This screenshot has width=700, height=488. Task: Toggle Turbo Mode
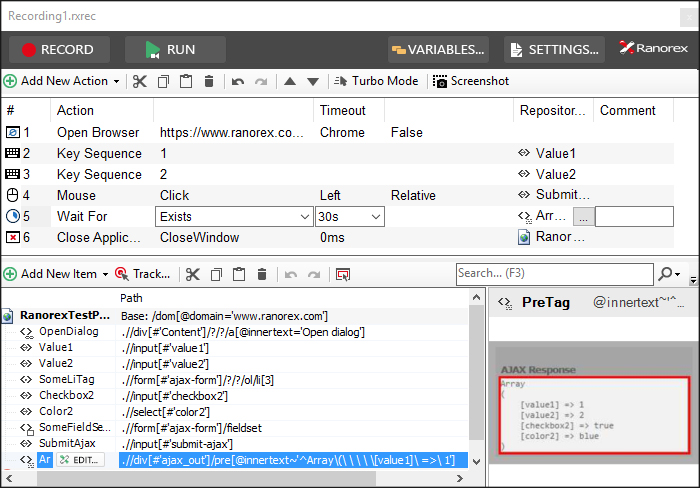376,81
